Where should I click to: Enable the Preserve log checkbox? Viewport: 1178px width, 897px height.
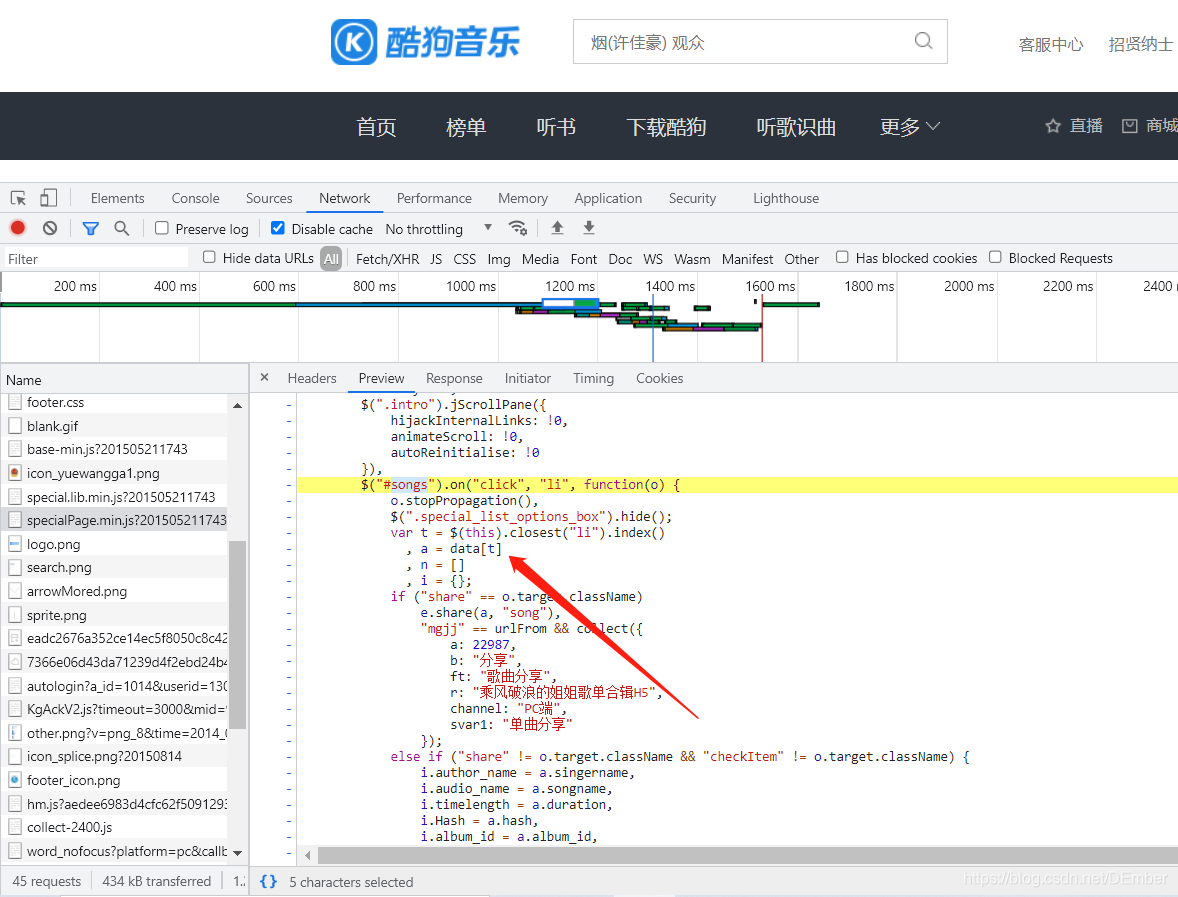162,228
